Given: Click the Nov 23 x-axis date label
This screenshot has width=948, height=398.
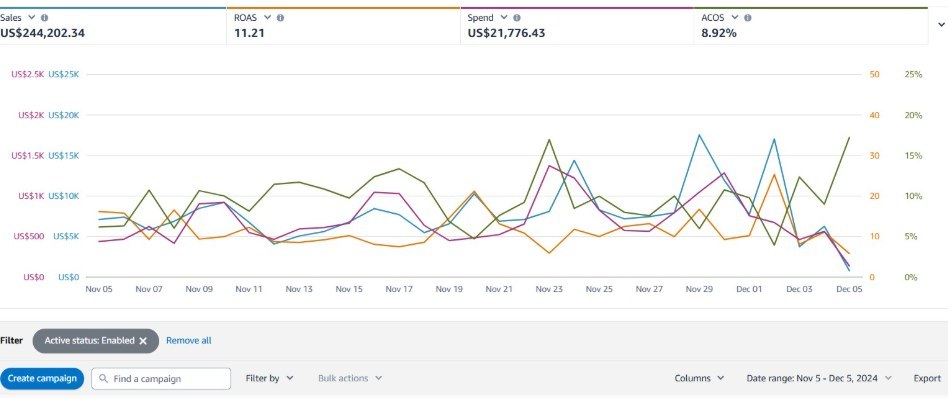Looking at the screenshot, I should 549,289.
